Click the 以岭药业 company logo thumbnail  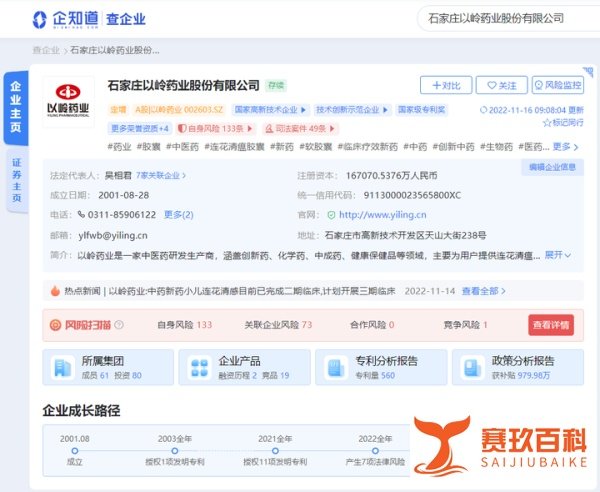(68, 101)
